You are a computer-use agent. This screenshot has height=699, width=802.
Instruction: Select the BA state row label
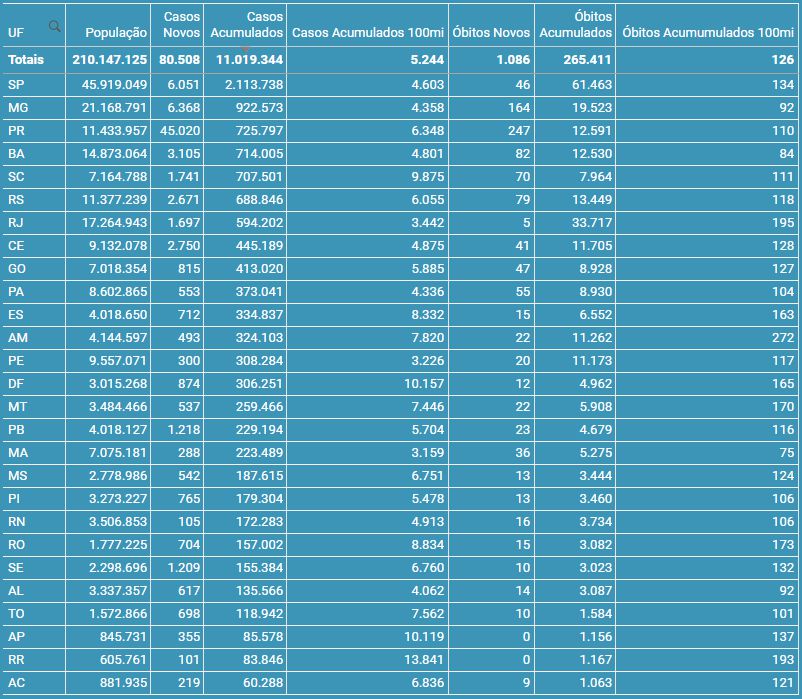tap(16, 154)
